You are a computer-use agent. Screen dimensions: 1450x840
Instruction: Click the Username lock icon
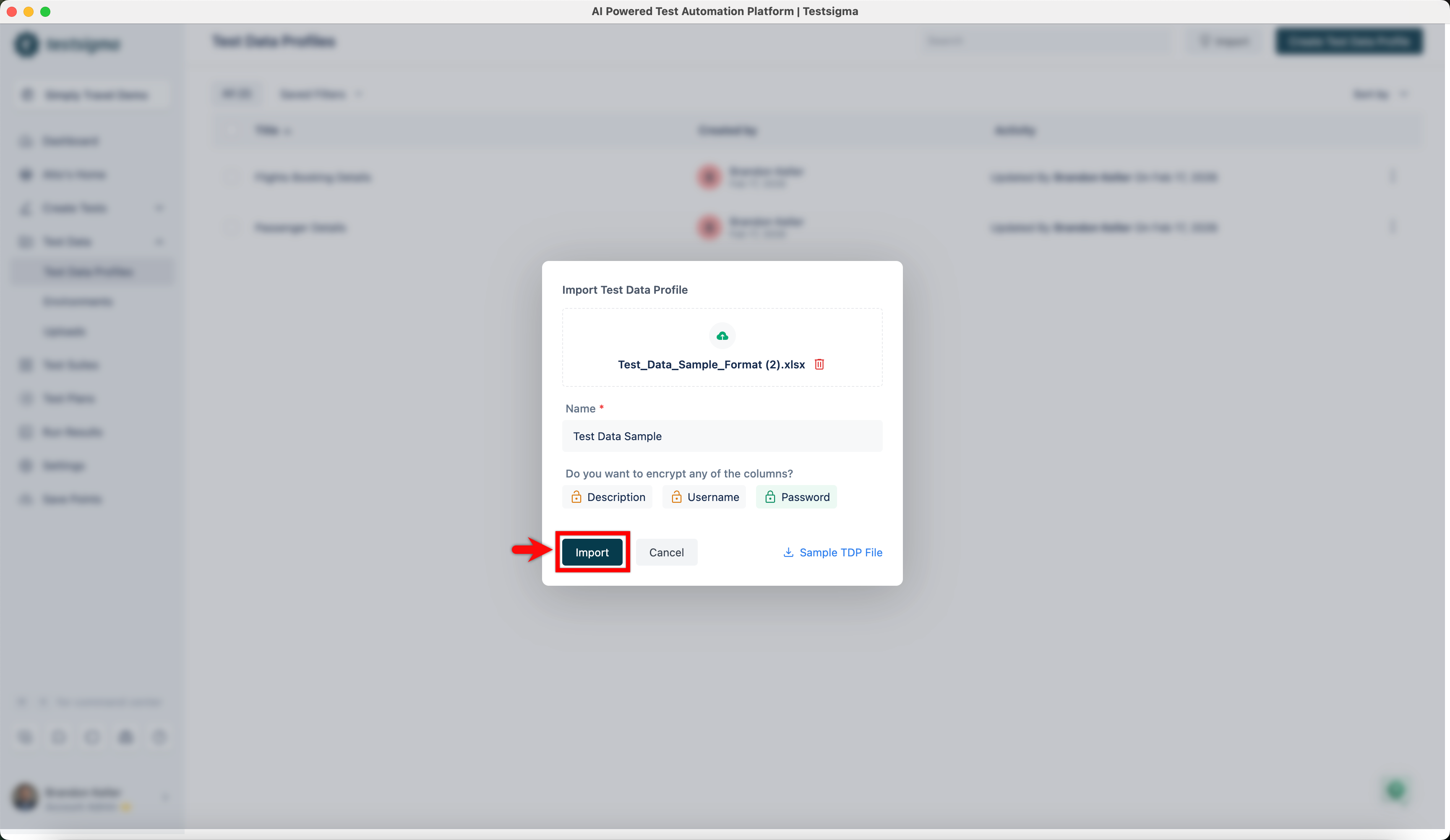click(676, 497)
